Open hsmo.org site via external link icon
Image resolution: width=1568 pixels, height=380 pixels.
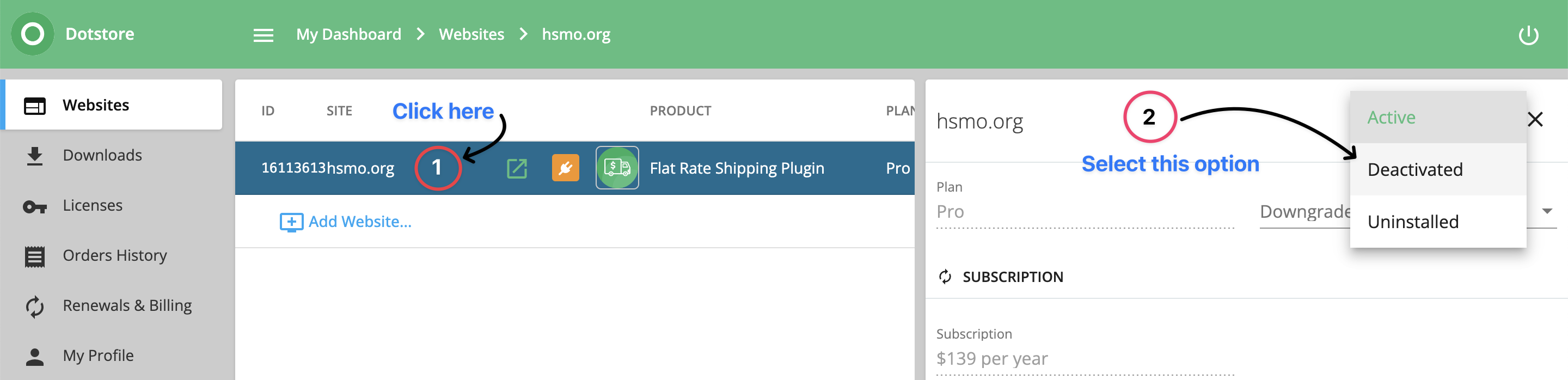517,168
